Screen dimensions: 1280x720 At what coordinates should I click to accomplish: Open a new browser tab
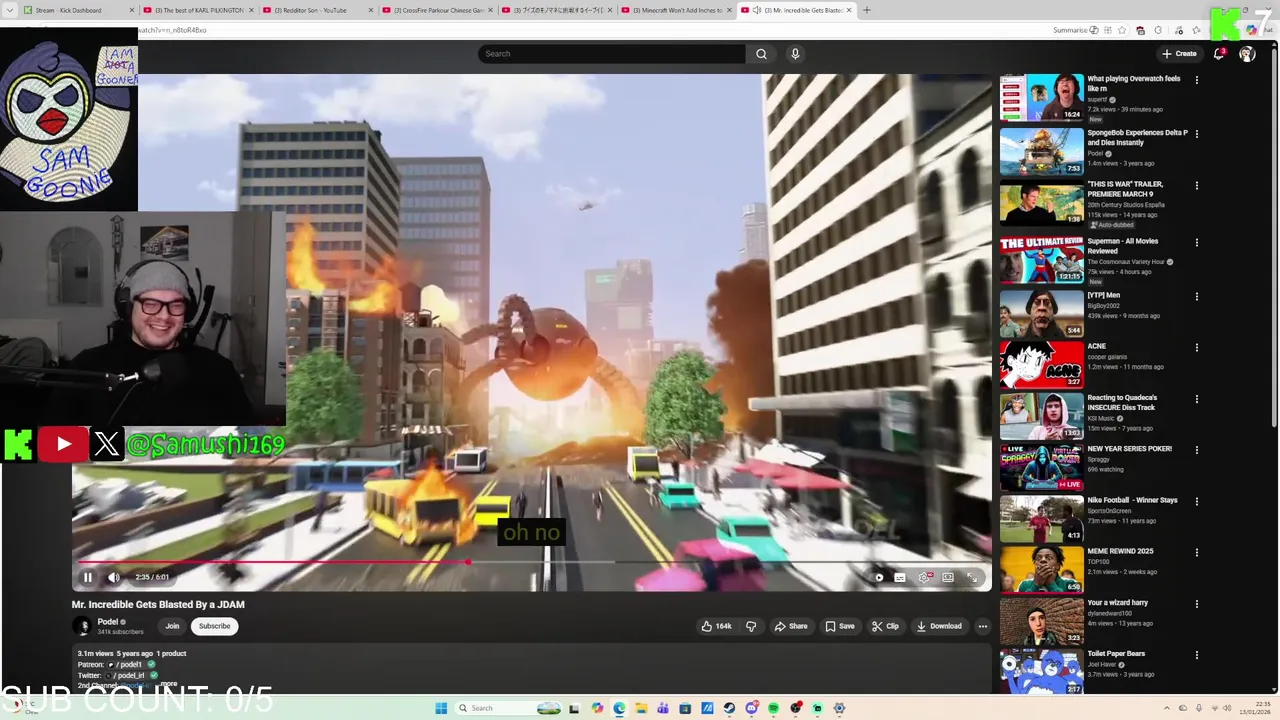coord(867,10)
